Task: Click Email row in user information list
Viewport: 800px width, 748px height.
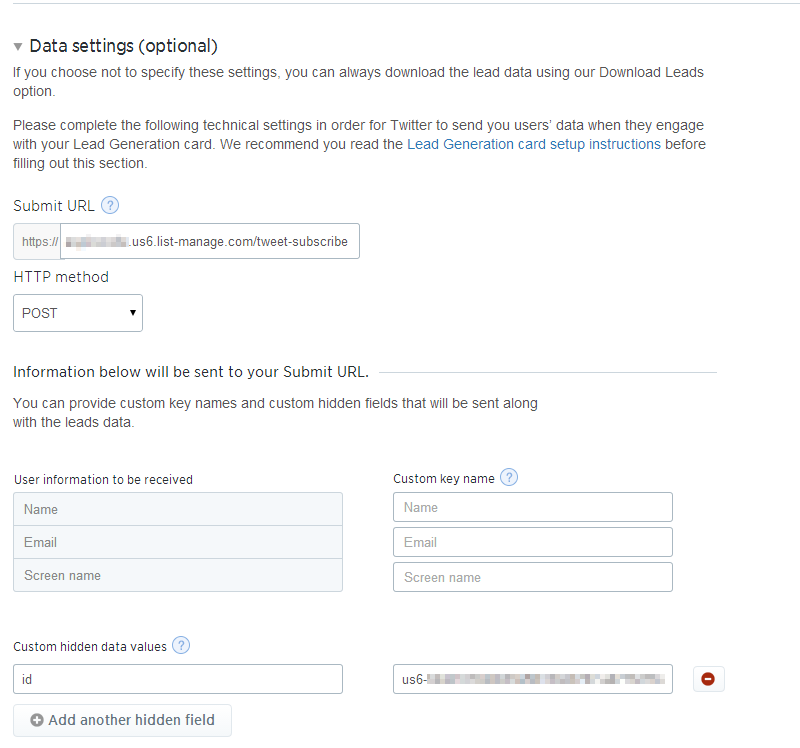Action: [178, 542]
